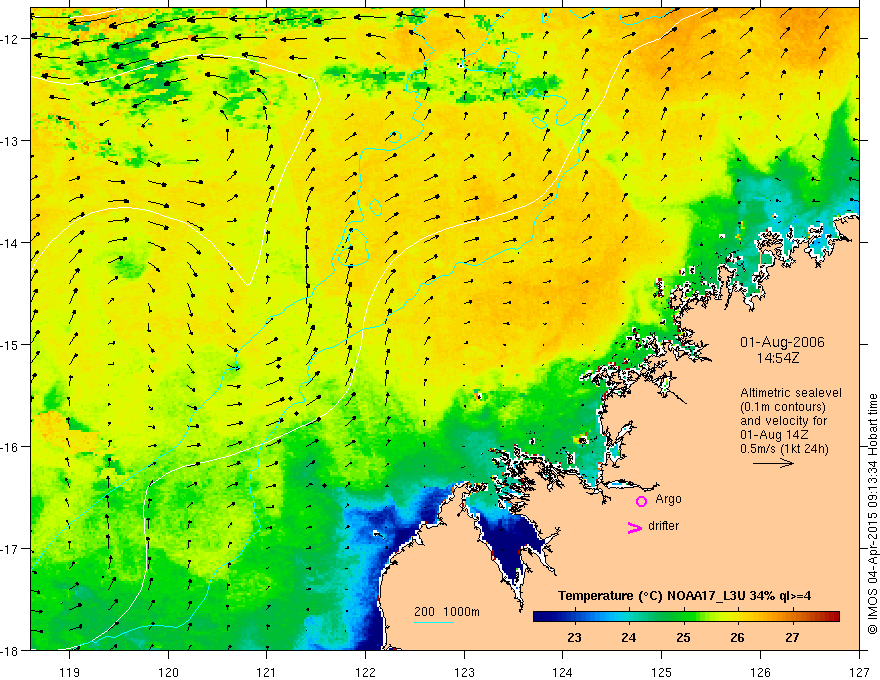Click the '-18' latitude axis label

[11, 650]
